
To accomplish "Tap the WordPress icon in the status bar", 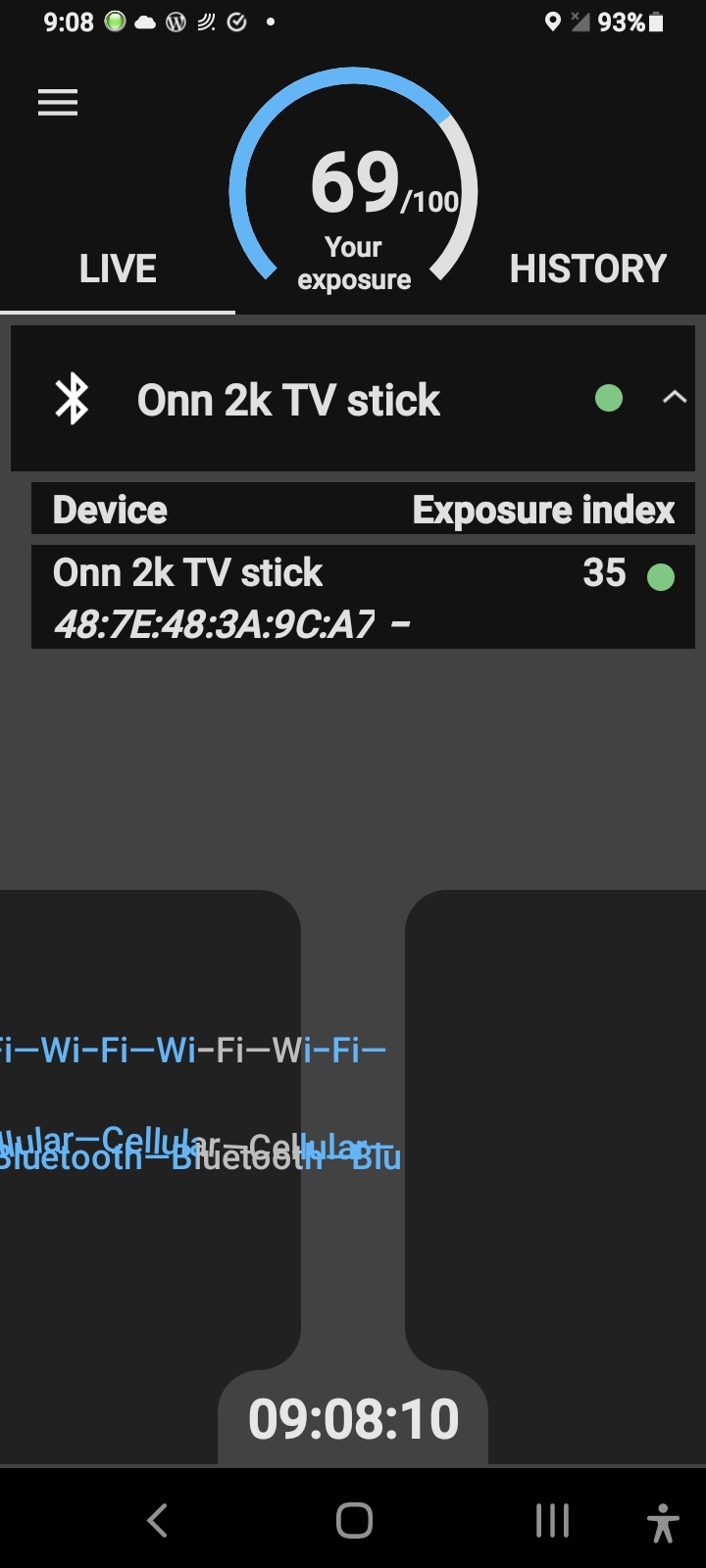I will coord(176,22).
